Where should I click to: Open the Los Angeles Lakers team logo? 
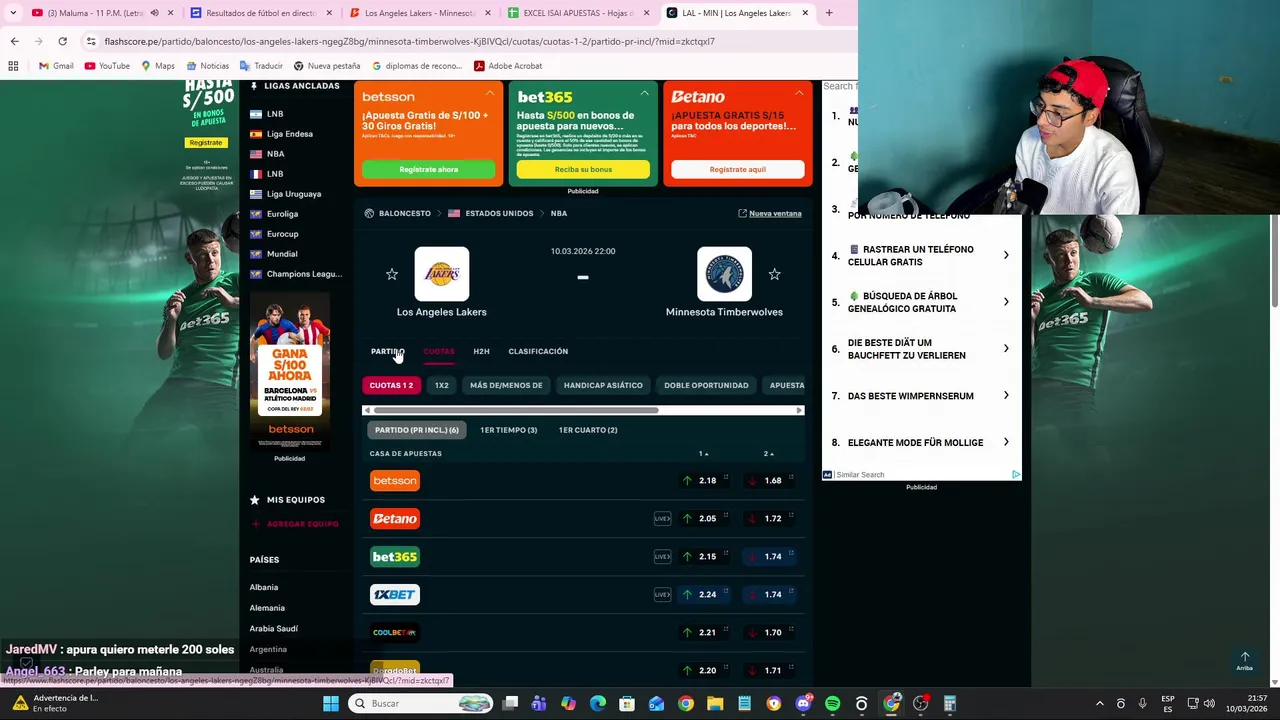(442, 274)
